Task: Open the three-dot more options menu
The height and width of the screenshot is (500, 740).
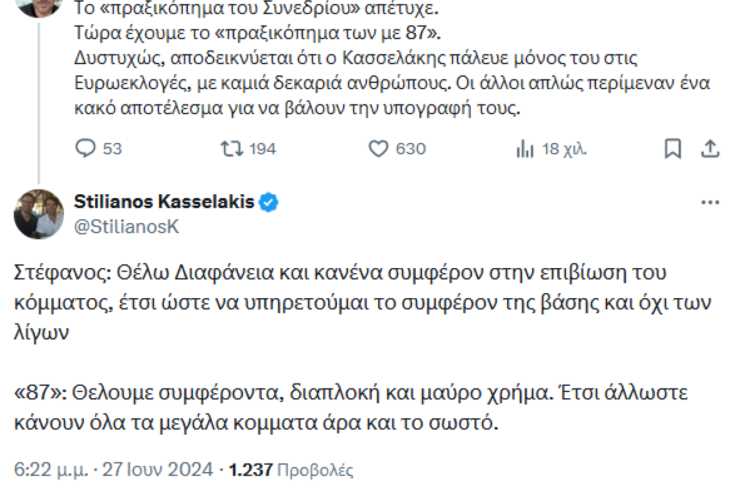Action: coord(710,203)
